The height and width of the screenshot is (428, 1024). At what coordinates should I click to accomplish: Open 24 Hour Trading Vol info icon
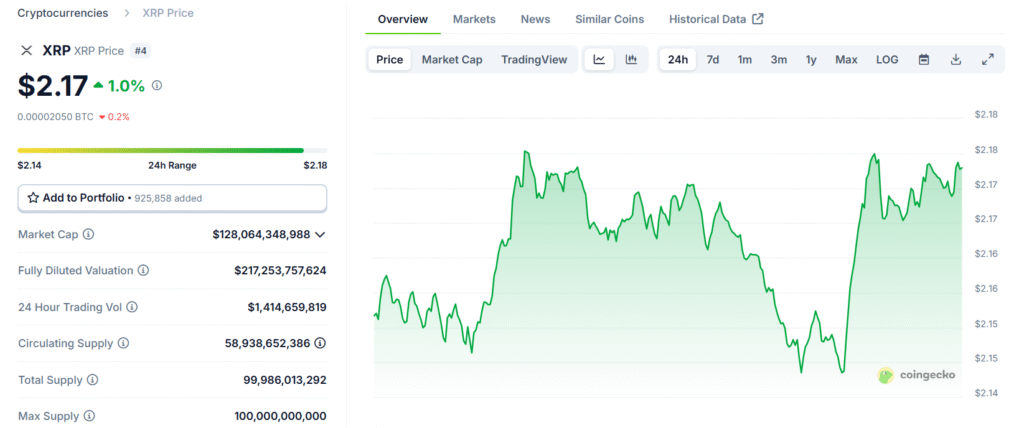(132, 306)
